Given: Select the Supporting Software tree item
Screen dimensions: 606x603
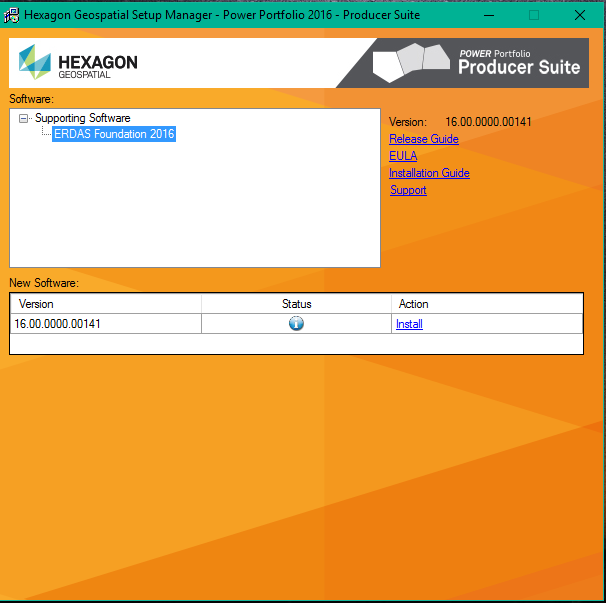Looking at the screenshot, I should pos(82,118).
